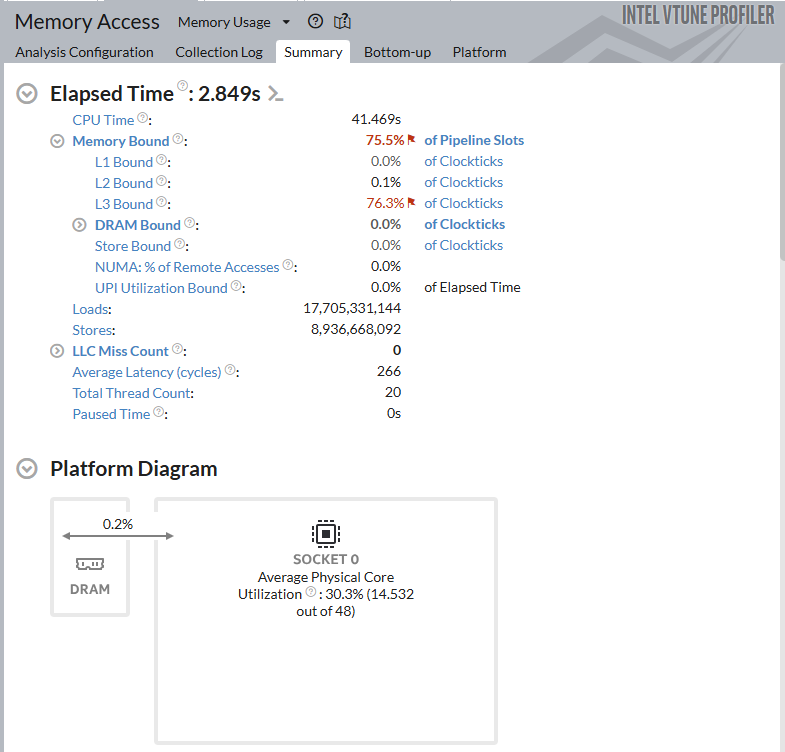
Task: Click help icon beside UPI Utilization Bound
Action: [x=236, y=286]
